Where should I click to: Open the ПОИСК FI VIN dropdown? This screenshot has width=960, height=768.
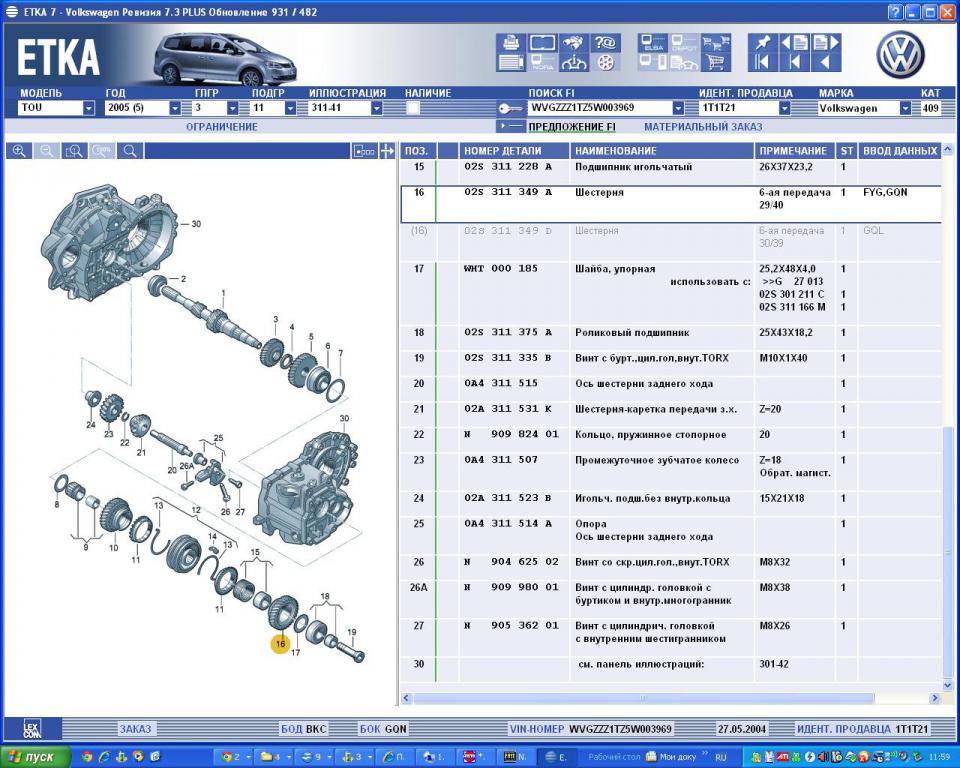click(x=678, y=108)
